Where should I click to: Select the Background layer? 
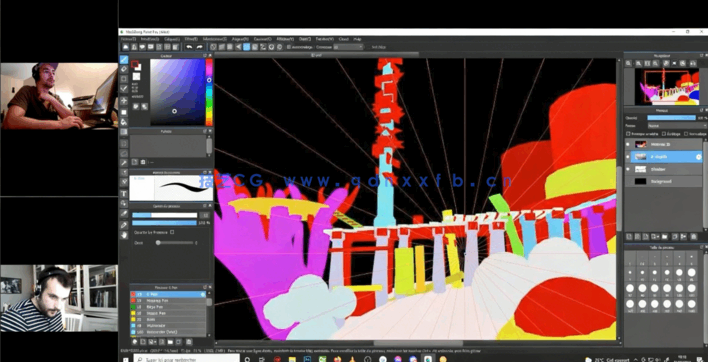(x=664, y=181)
